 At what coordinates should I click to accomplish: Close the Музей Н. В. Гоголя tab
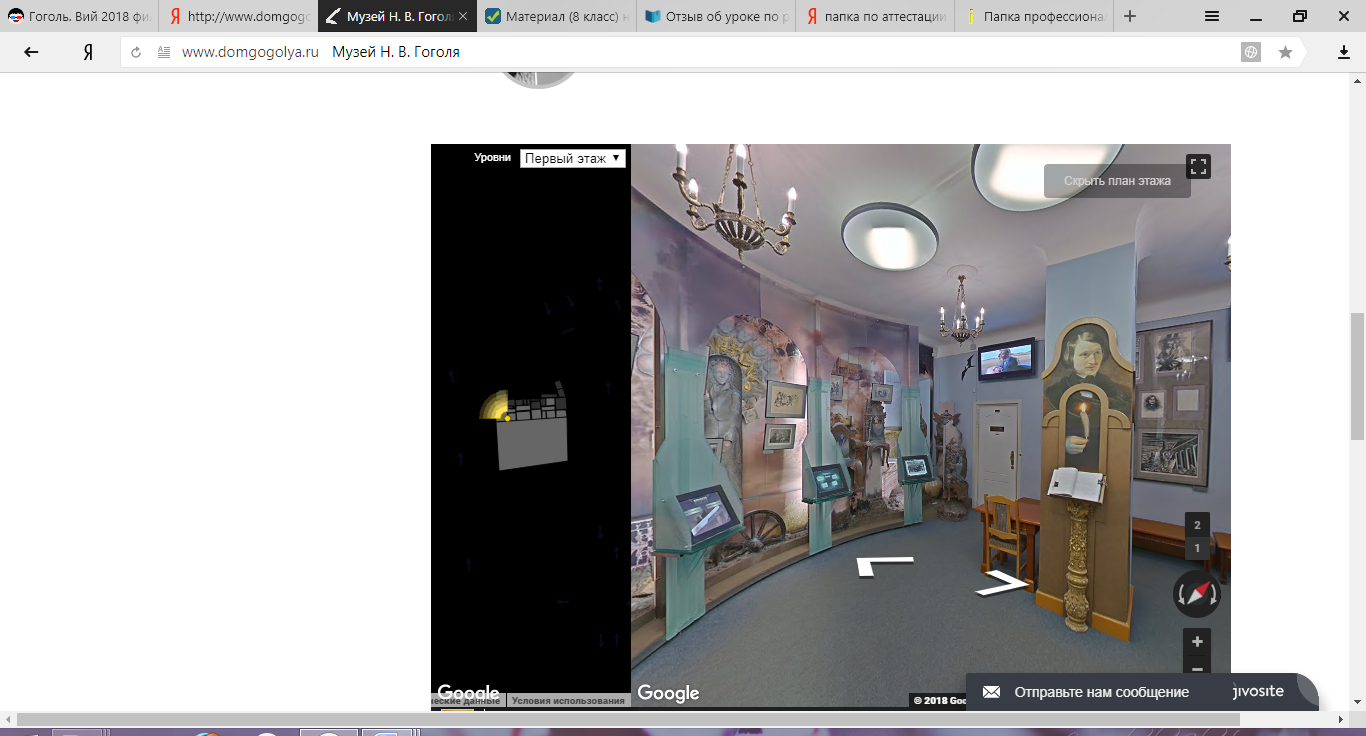[463, 16]
